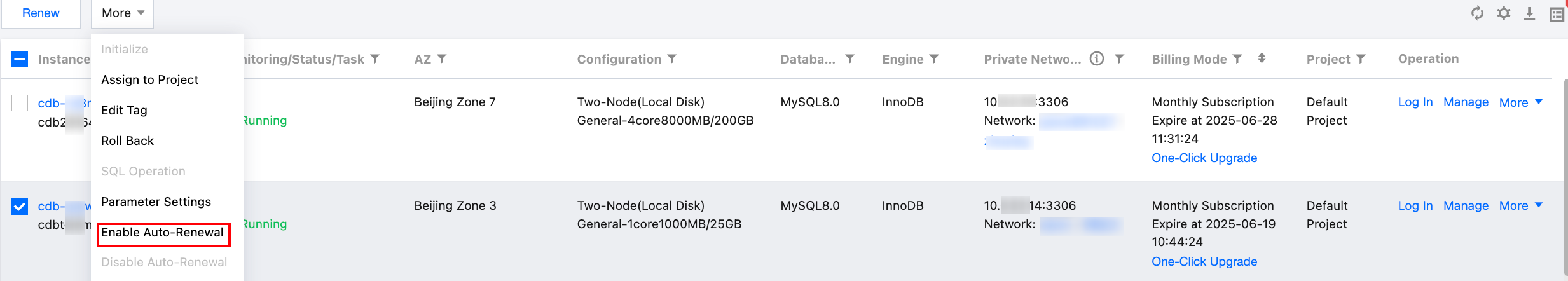Click Manage for the Beijing Zone 3 instance

click(1466, 206)
